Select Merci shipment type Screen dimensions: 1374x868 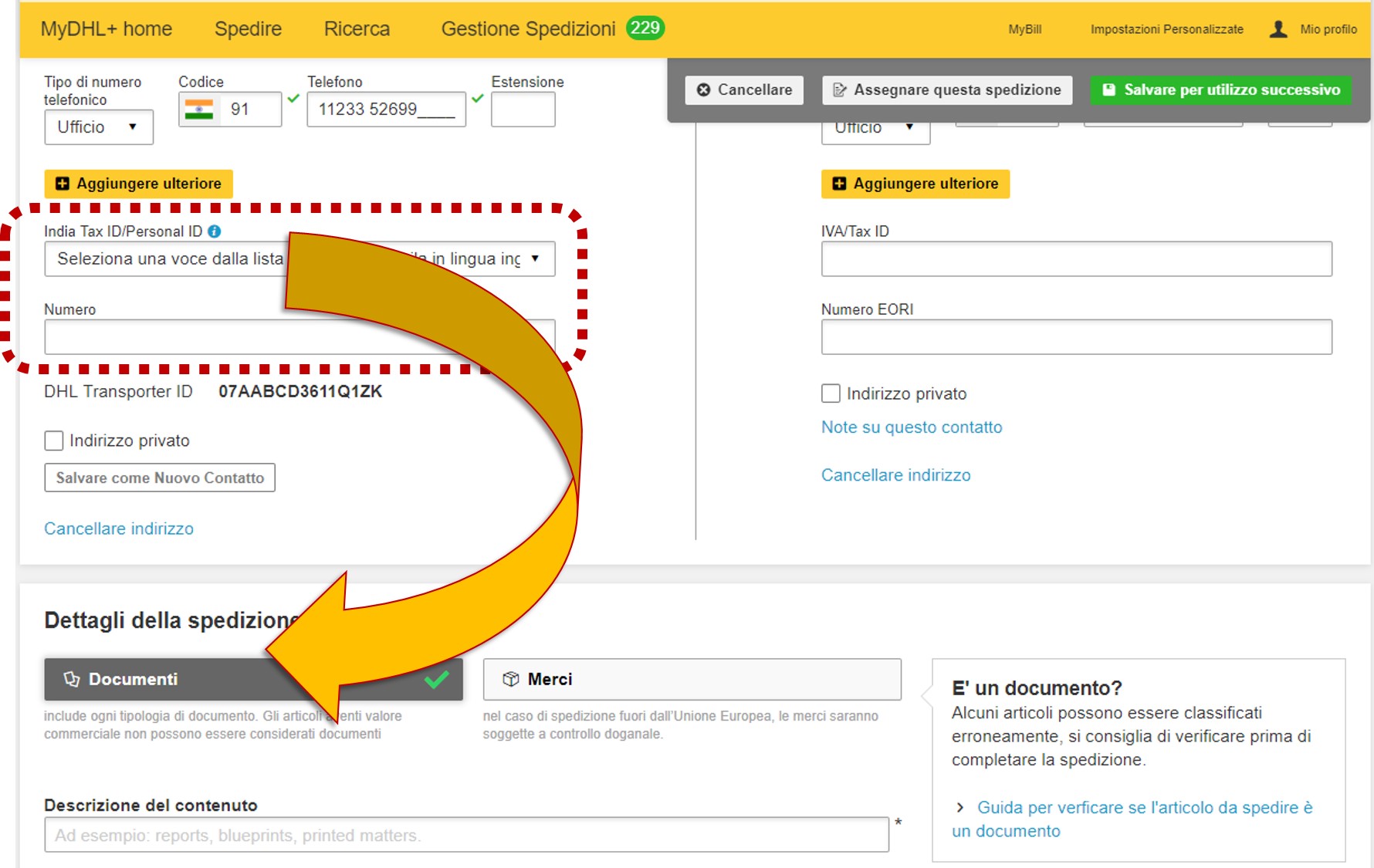[x=692, y=679]
